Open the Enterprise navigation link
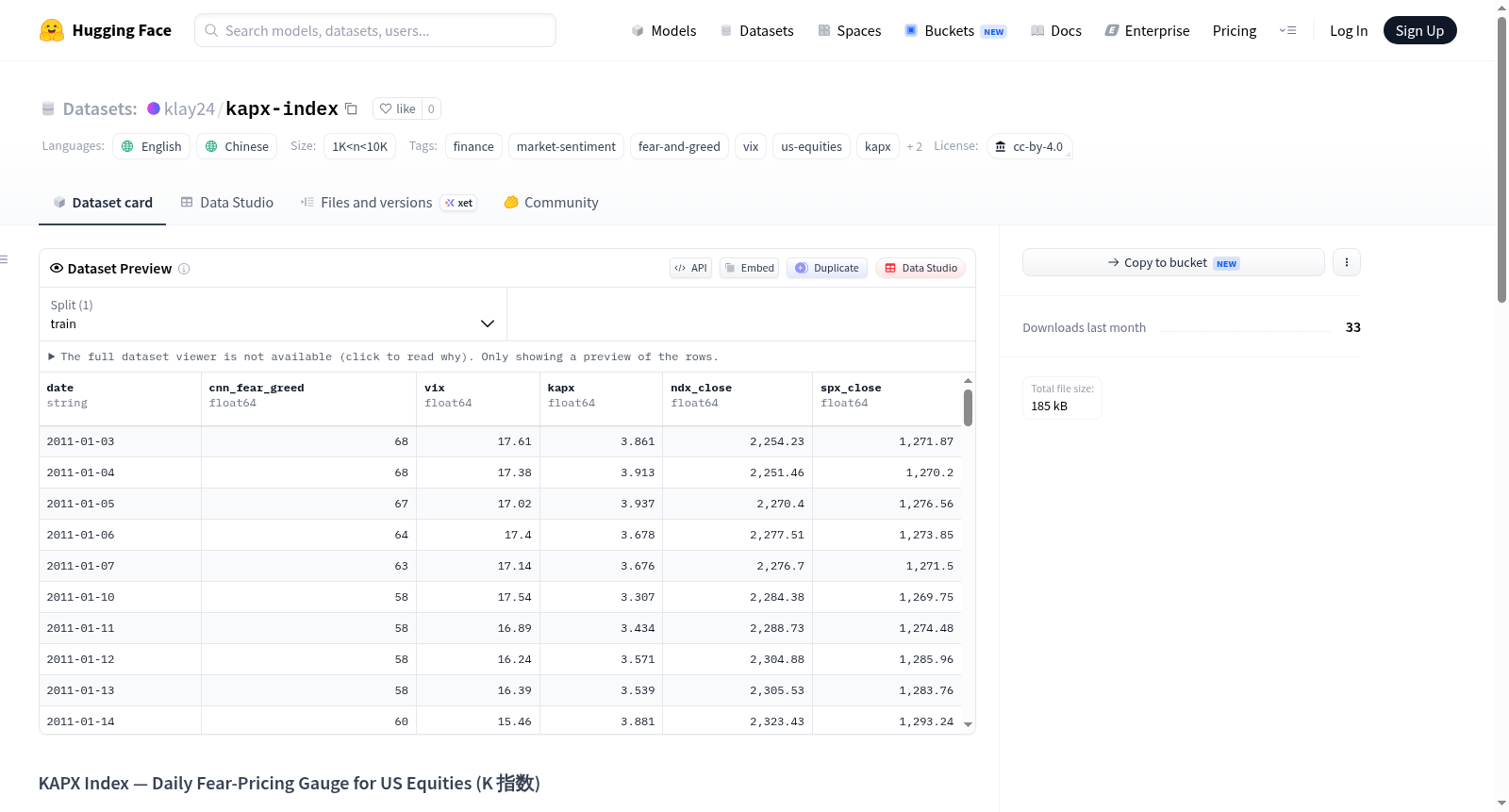 (x=1147, y=30)
